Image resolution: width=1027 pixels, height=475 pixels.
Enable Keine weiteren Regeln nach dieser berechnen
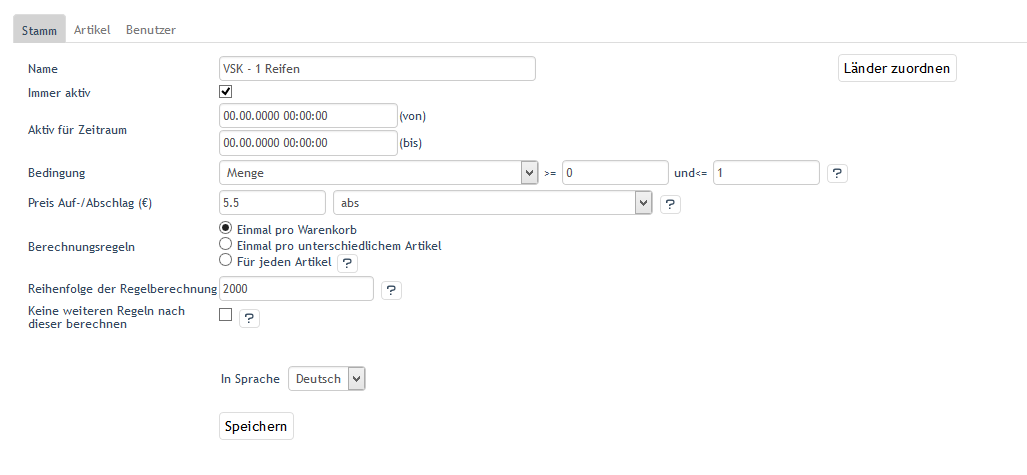click(226, 315)
